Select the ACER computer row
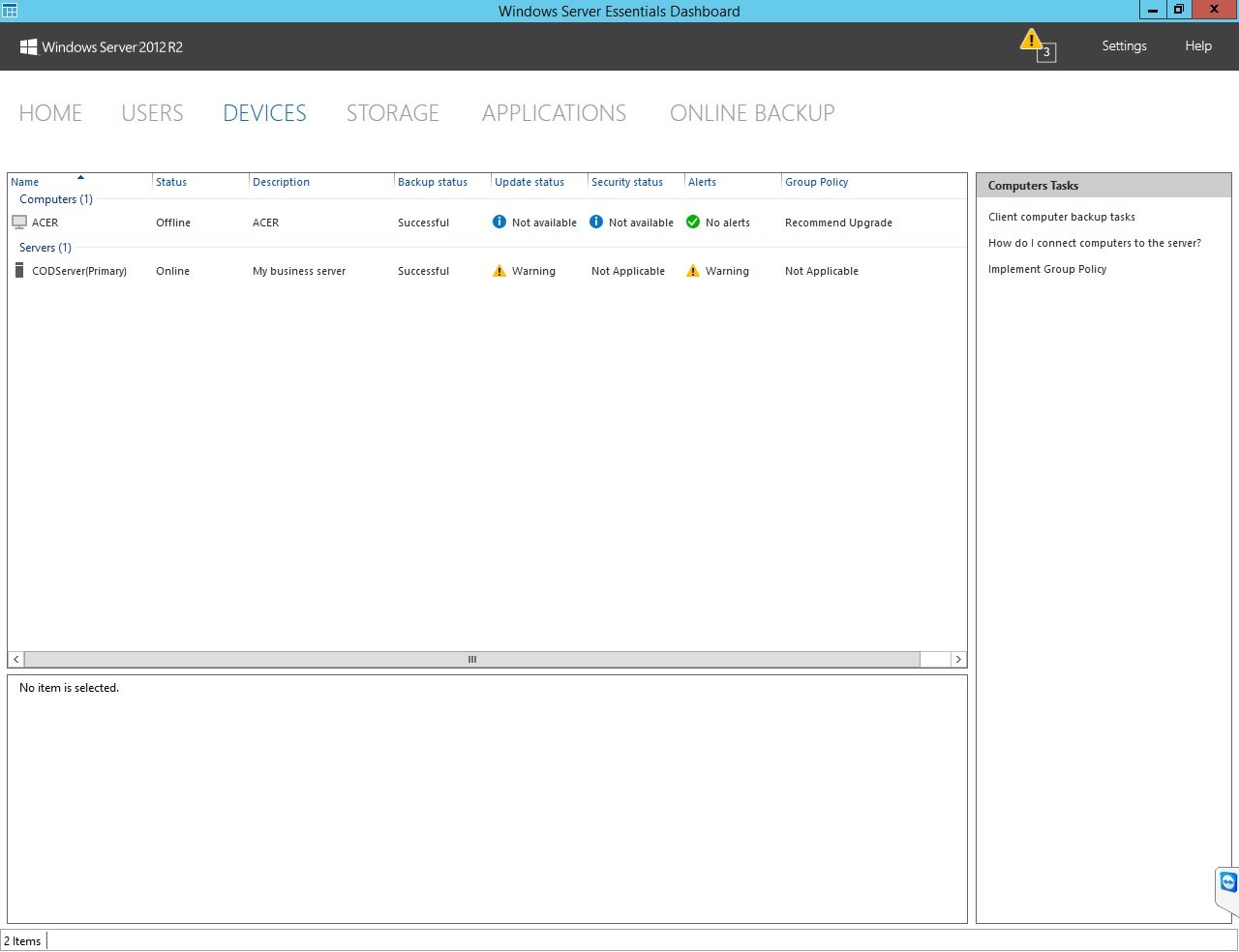 [x=487, y=223]
